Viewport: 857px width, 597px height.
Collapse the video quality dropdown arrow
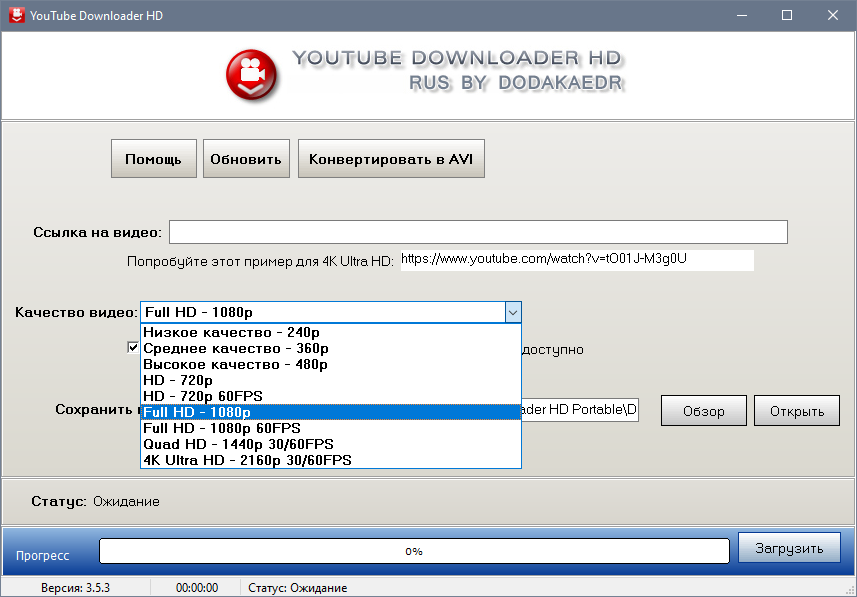click(512, 312)
